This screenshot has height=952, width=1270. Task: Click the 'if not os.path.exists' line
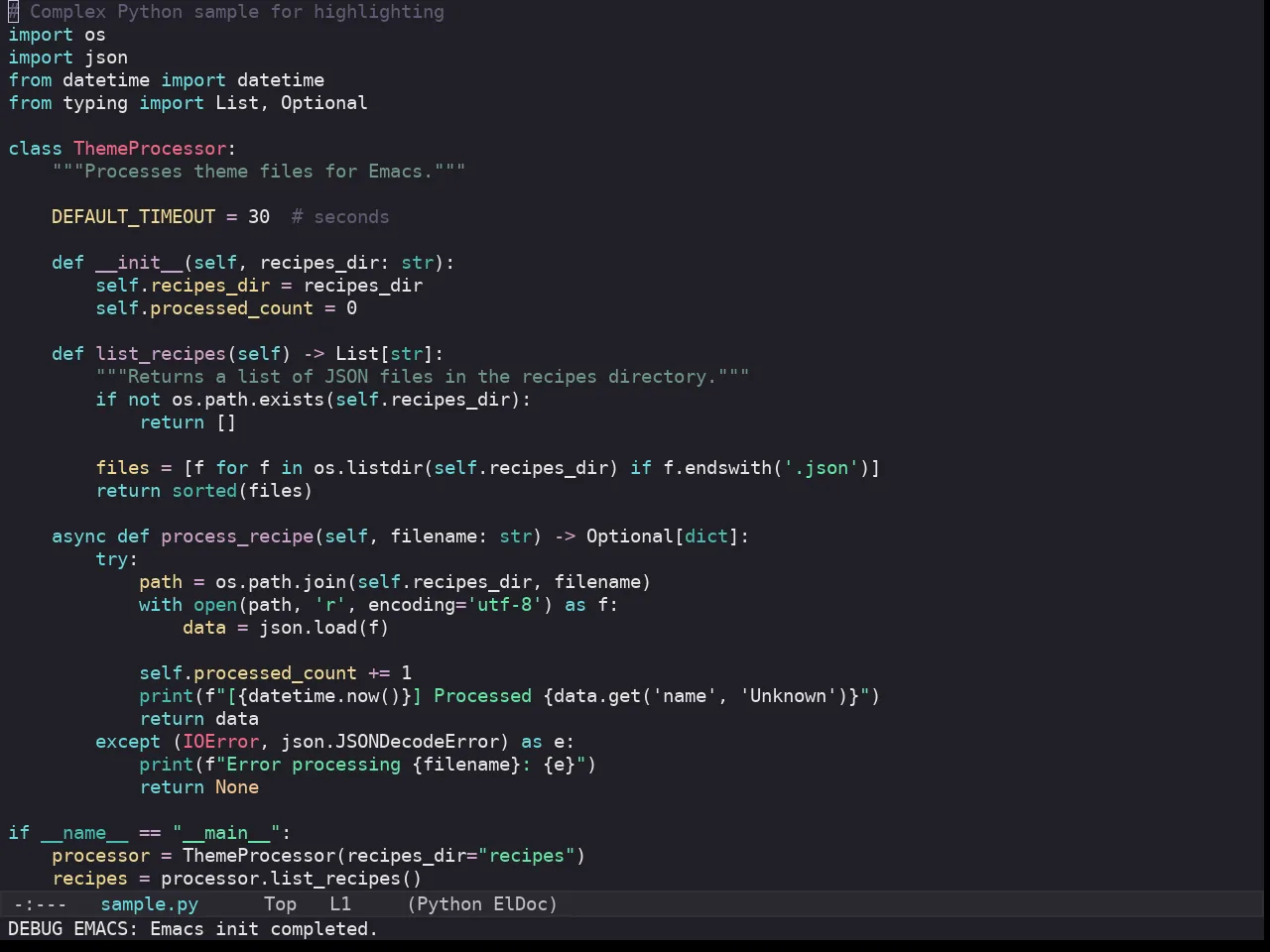[313, 400]
